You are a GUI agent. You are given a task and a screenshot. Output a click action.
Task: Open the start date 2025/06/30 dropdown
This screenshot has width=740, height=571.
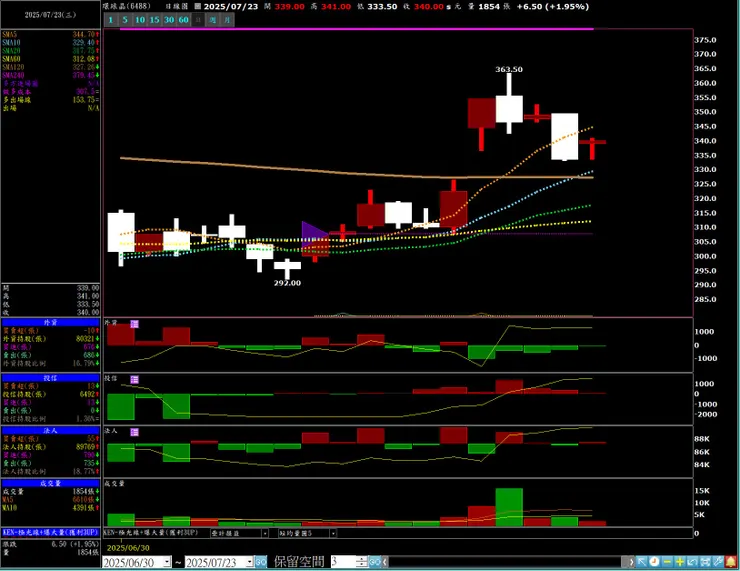(167, 562)
